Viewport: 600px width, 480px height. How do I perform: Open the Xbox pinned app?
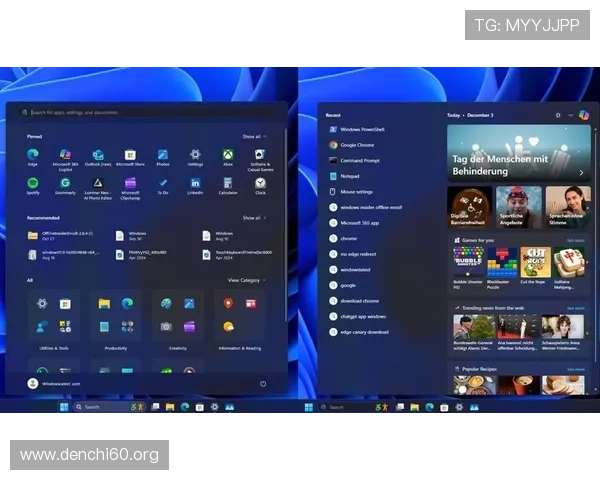(228, 155)
